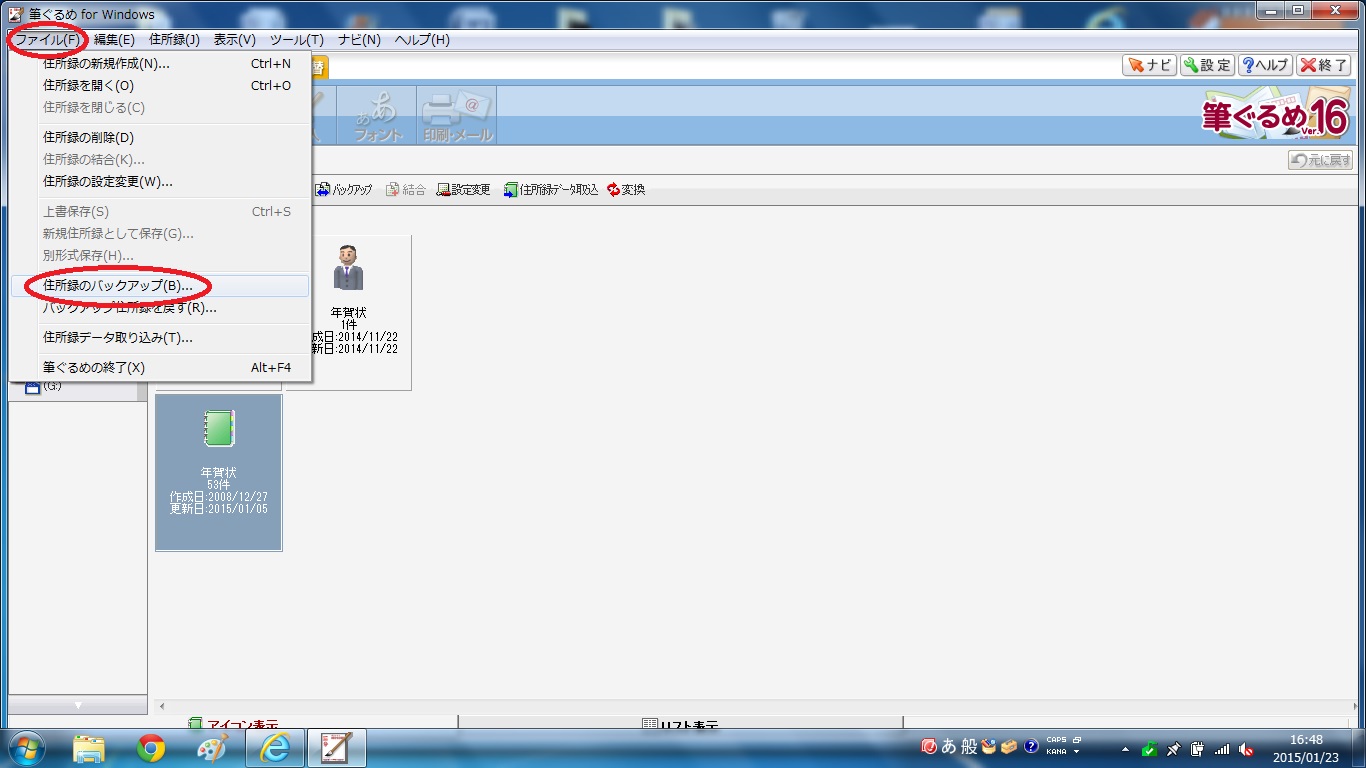Show hidden tray icons arrow
The image size is (1366, 768).
[1126, 749]
